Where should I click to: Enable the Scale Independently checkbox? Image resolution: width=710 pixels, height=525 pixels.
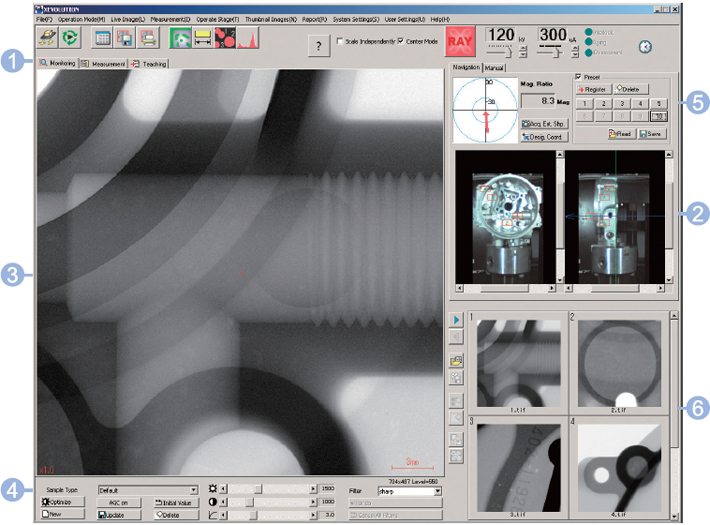pos(341,41)
